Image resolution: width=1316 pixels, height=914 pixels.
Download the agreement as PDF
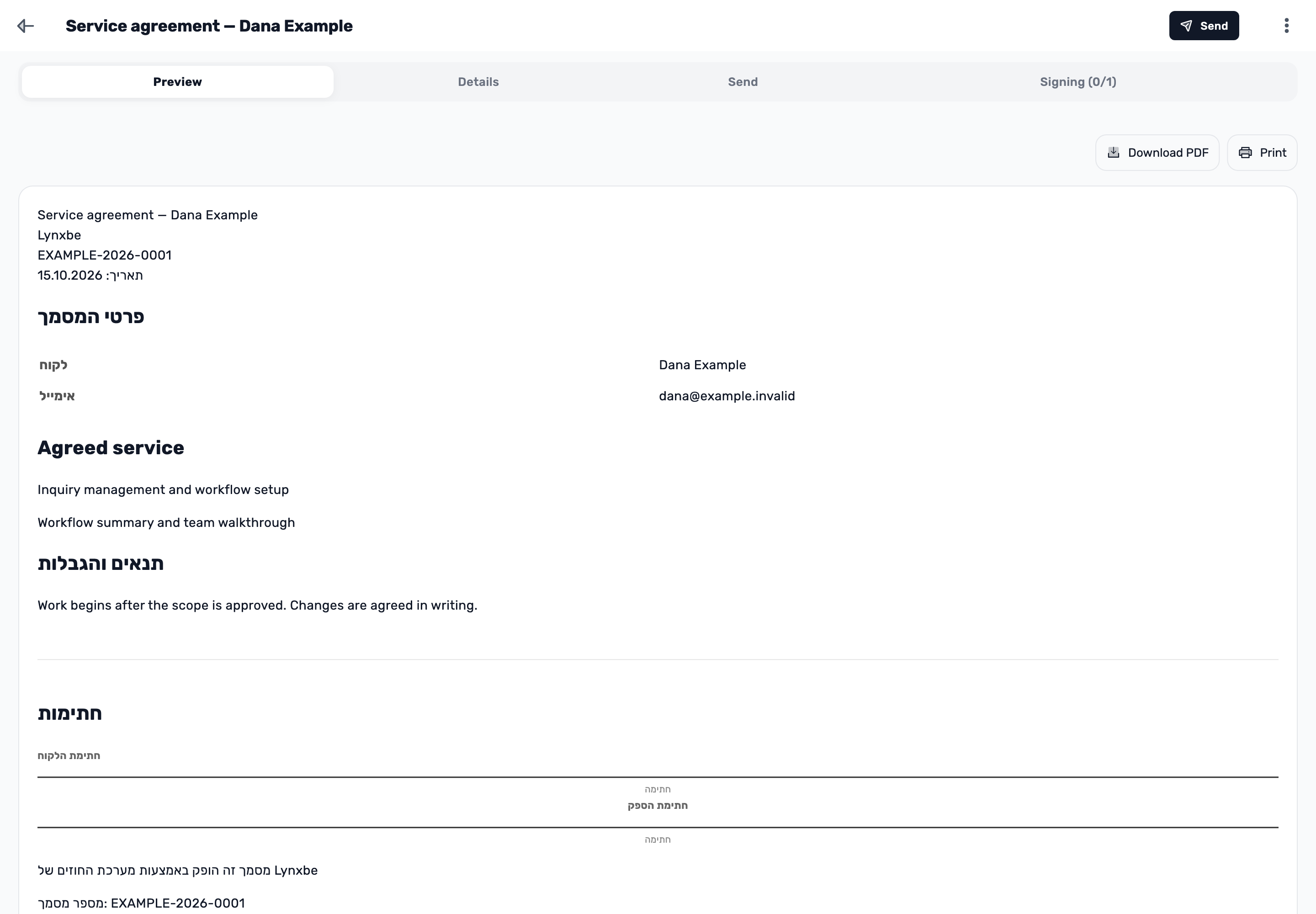coord(1157,153)
